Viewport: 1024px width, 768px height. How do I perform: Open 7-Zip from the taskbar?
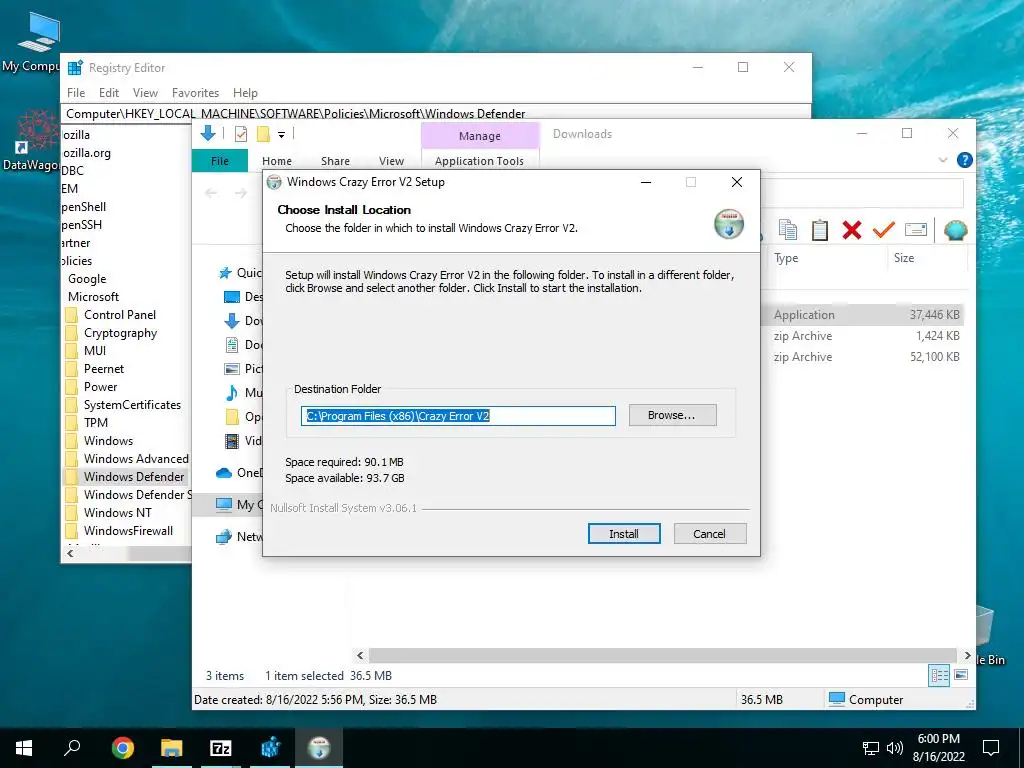(221, 748)
